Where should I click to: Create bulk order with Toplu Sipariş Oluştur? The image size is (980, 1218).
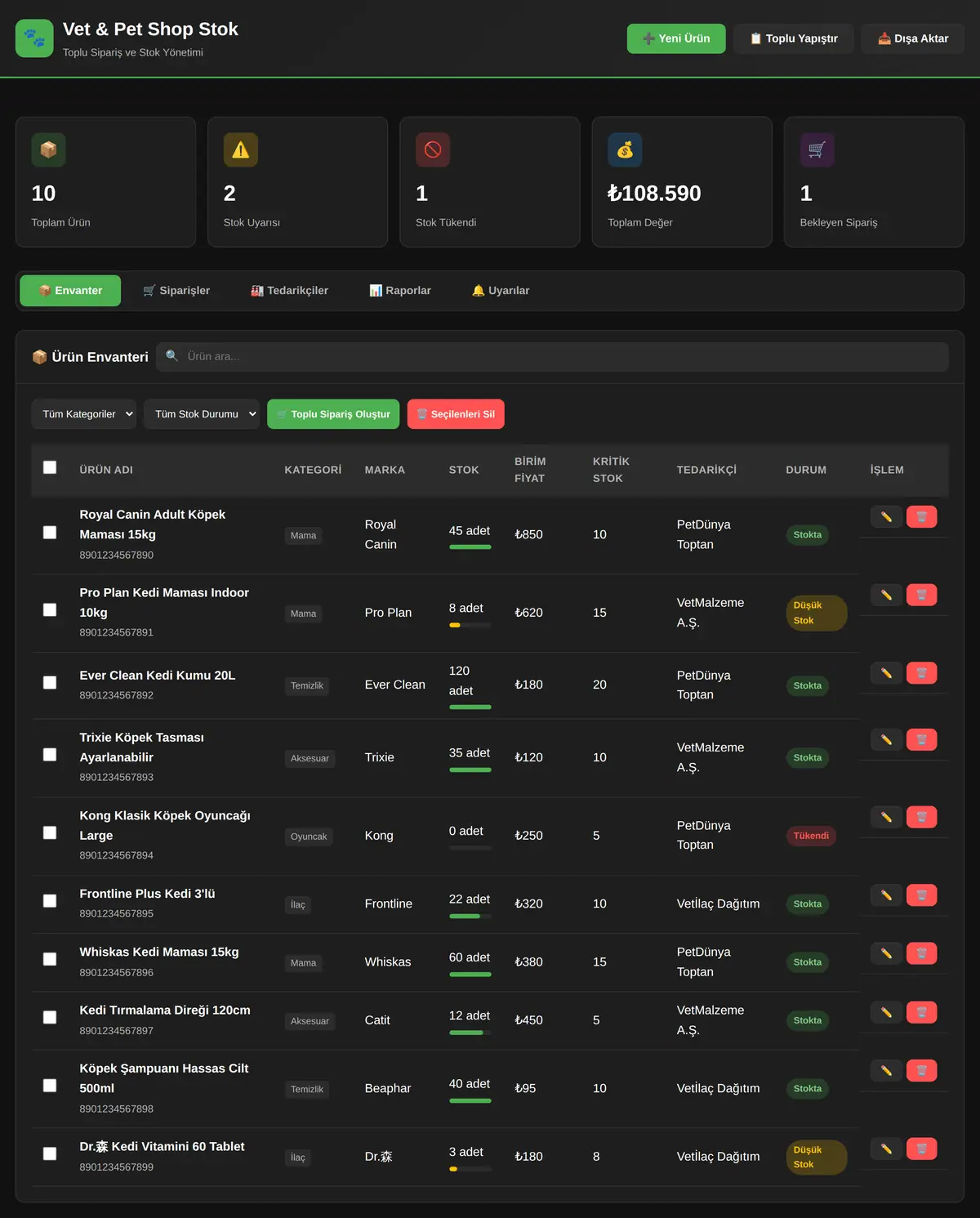pyautogui.click(x=333, y=414)
